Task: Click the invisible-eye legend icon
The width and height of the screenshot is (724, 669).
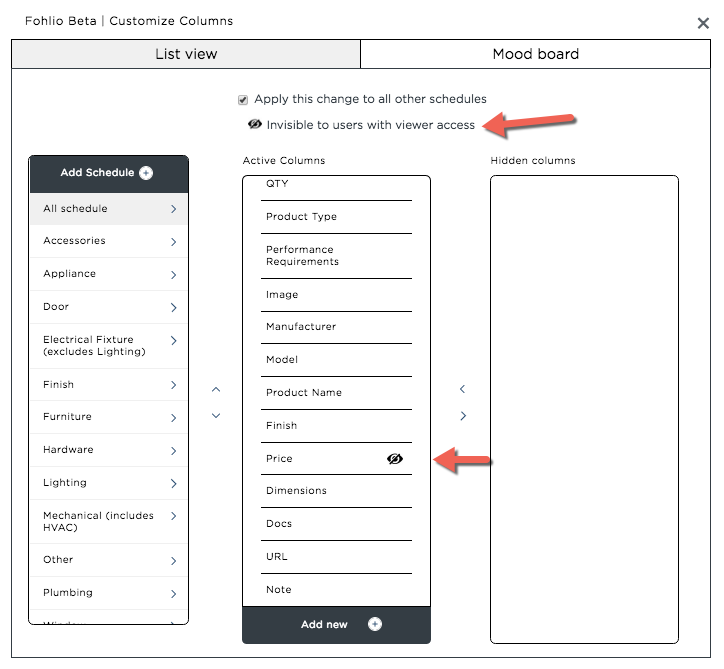Action: [x=254, y=124]
